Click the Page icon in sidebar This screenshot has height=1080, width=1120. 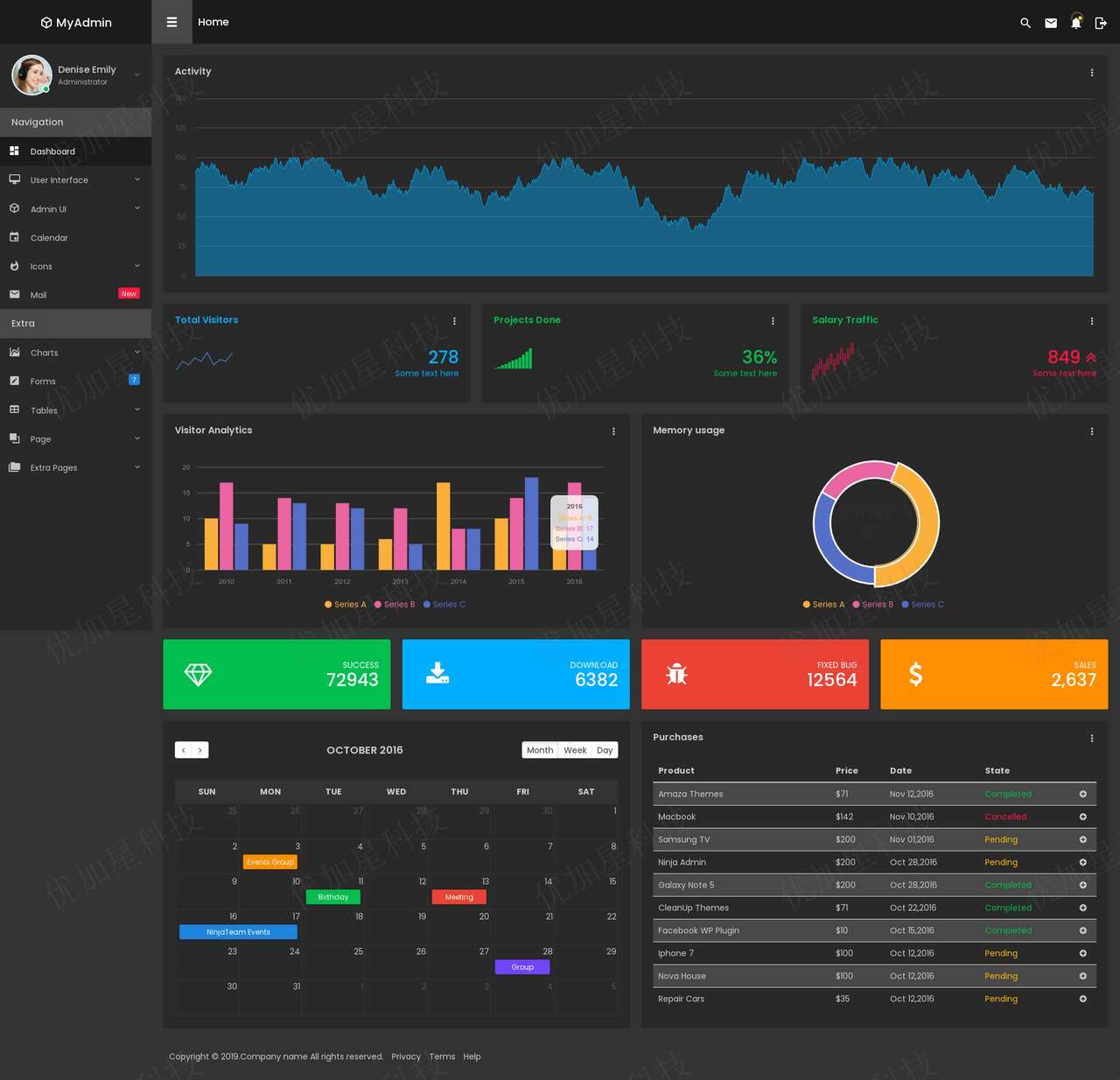[14, 438]
